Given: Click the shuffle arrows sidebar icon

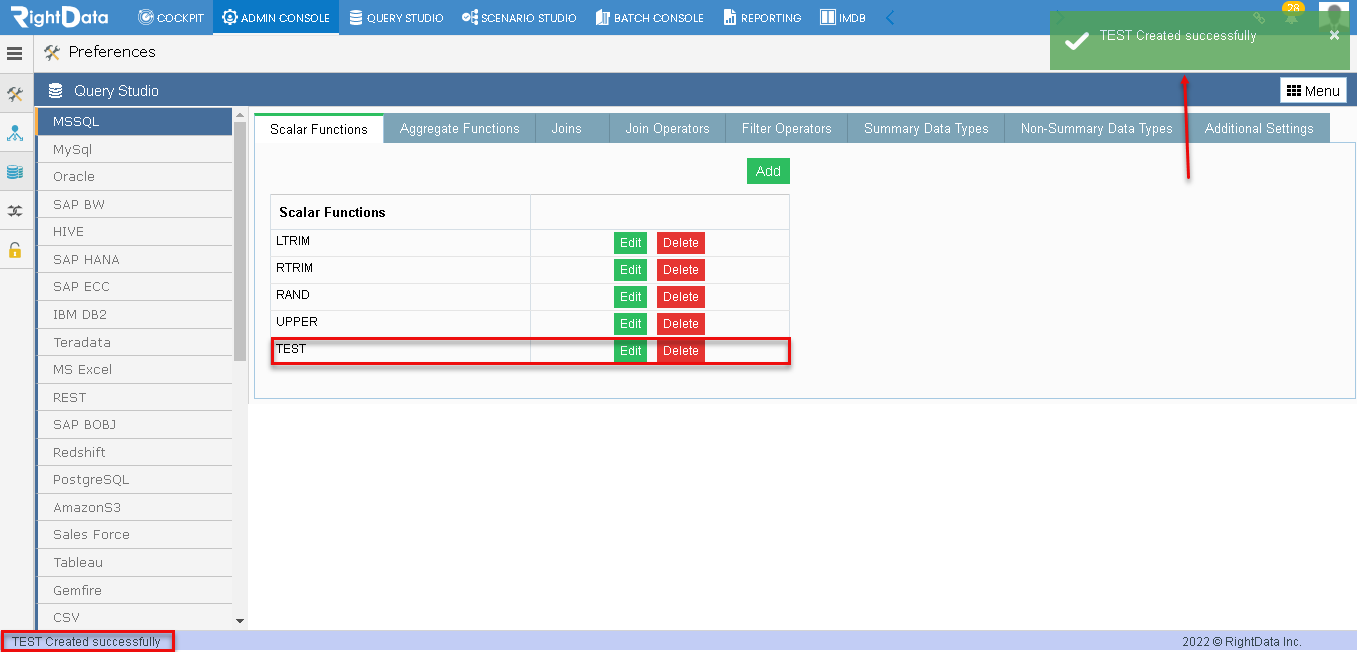Looking at the screenshot, I should [x=15, y=211].
